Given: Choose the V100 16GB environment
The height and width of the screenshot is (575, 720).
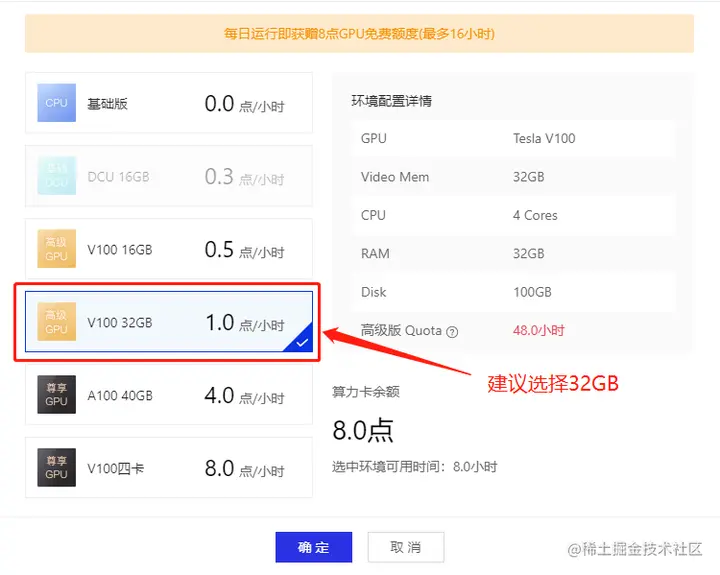Looking at the screenshot, I should (x=169, y=249).
